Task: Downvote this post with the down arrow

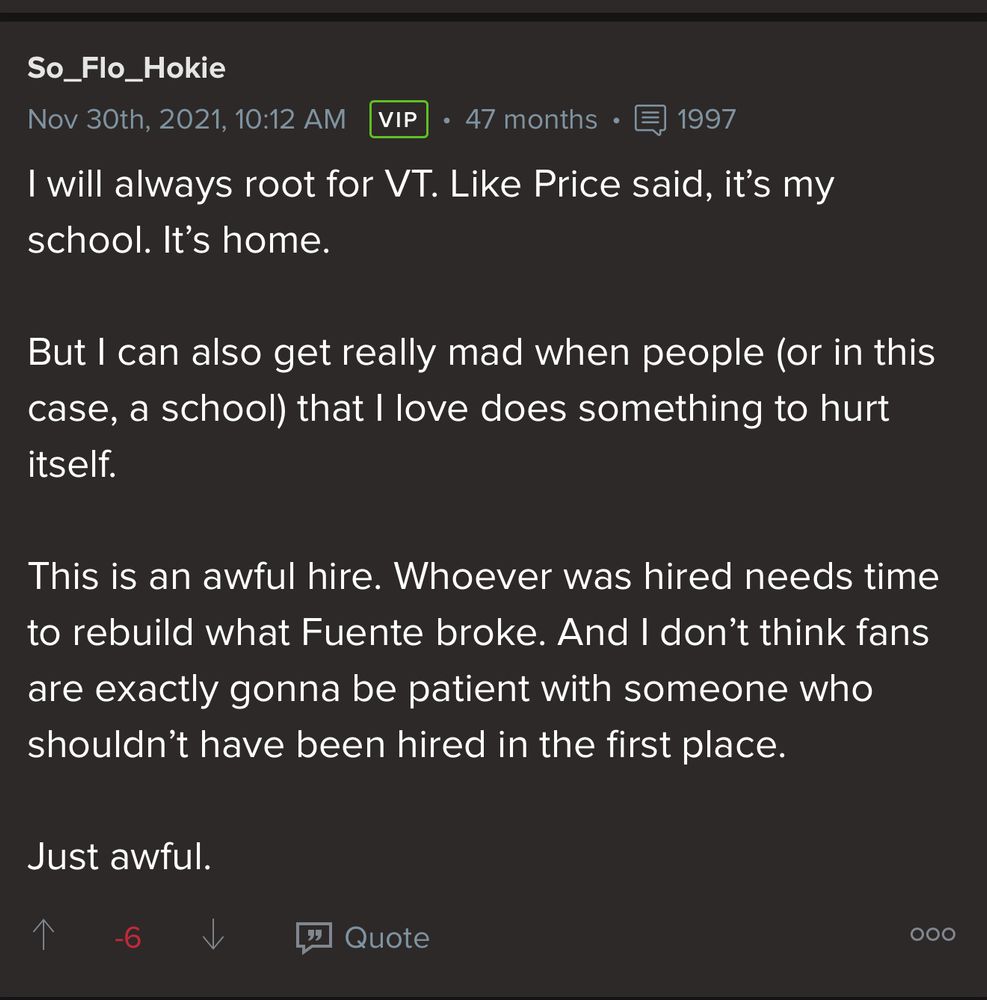Action: [213, 936]
